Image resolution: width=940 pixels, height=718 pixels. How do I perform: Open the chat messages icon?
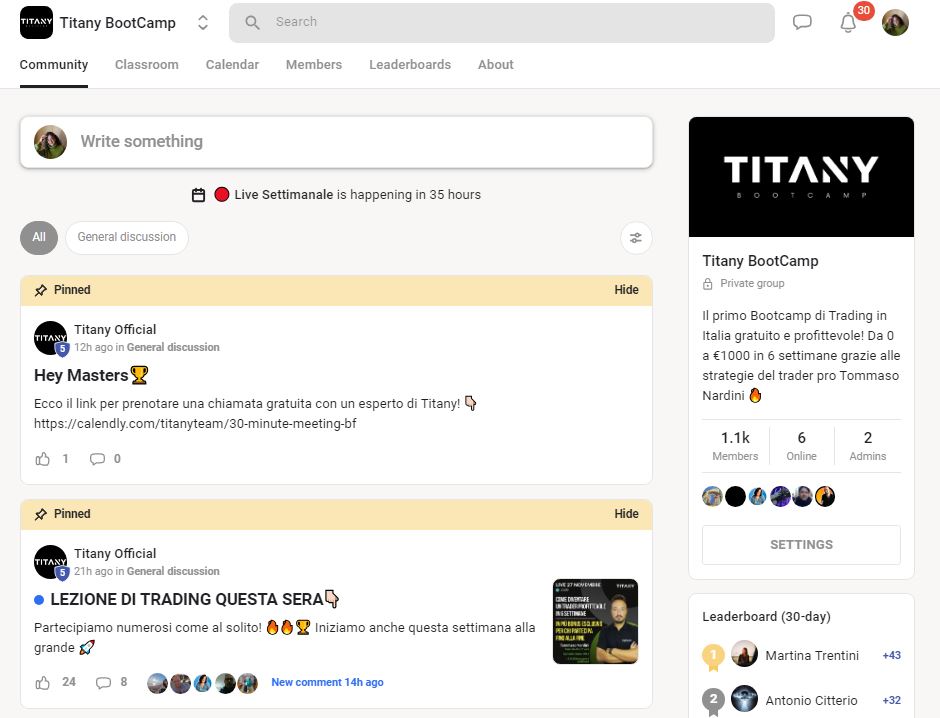point(802,23)
